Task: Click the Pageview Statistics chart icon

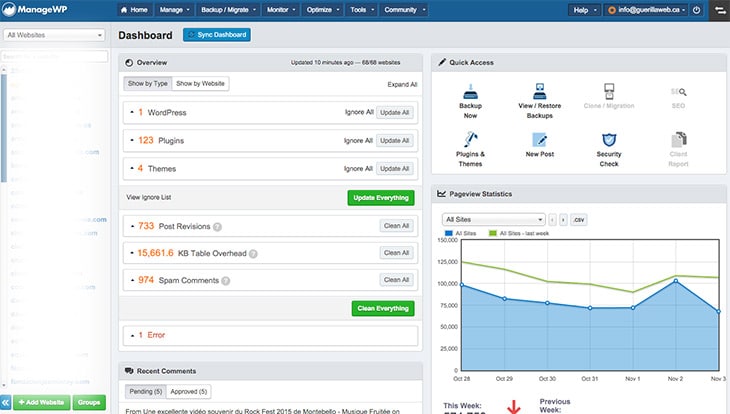Action: (441, 193)
